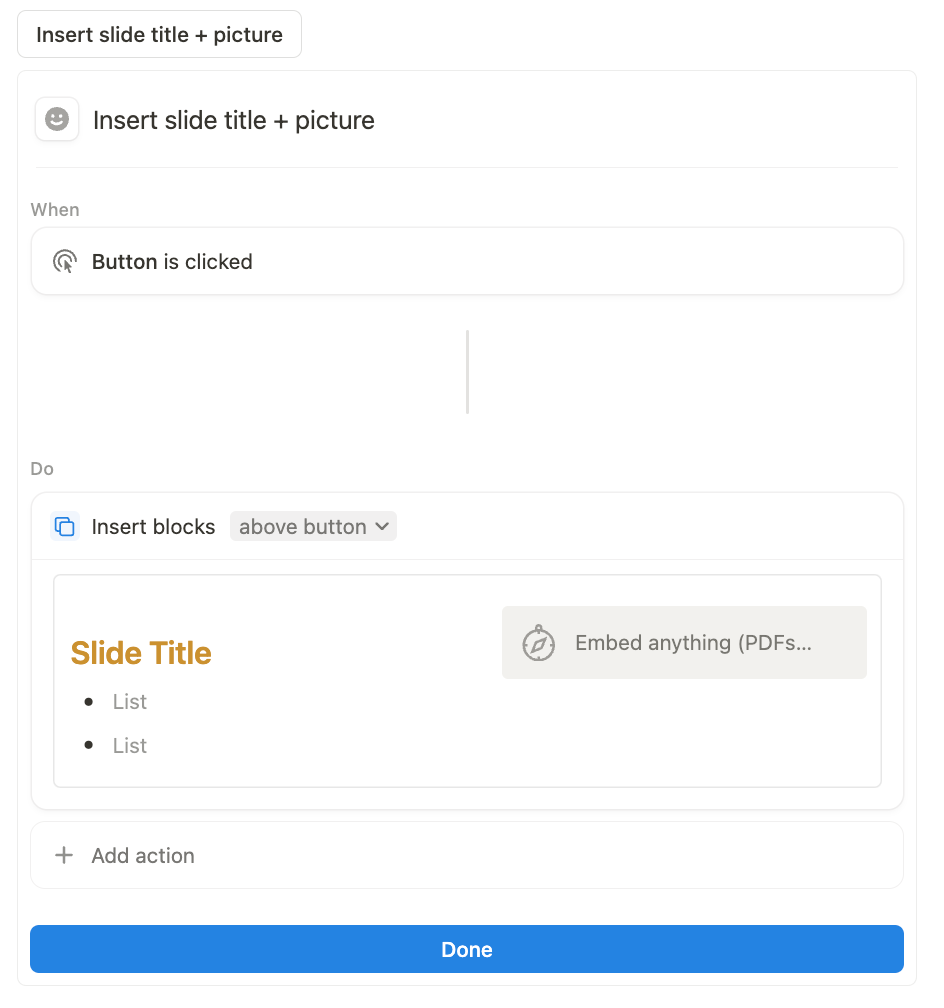Click the first List bullet item
Screen dimensions: 944x1008
pos(130,701)
